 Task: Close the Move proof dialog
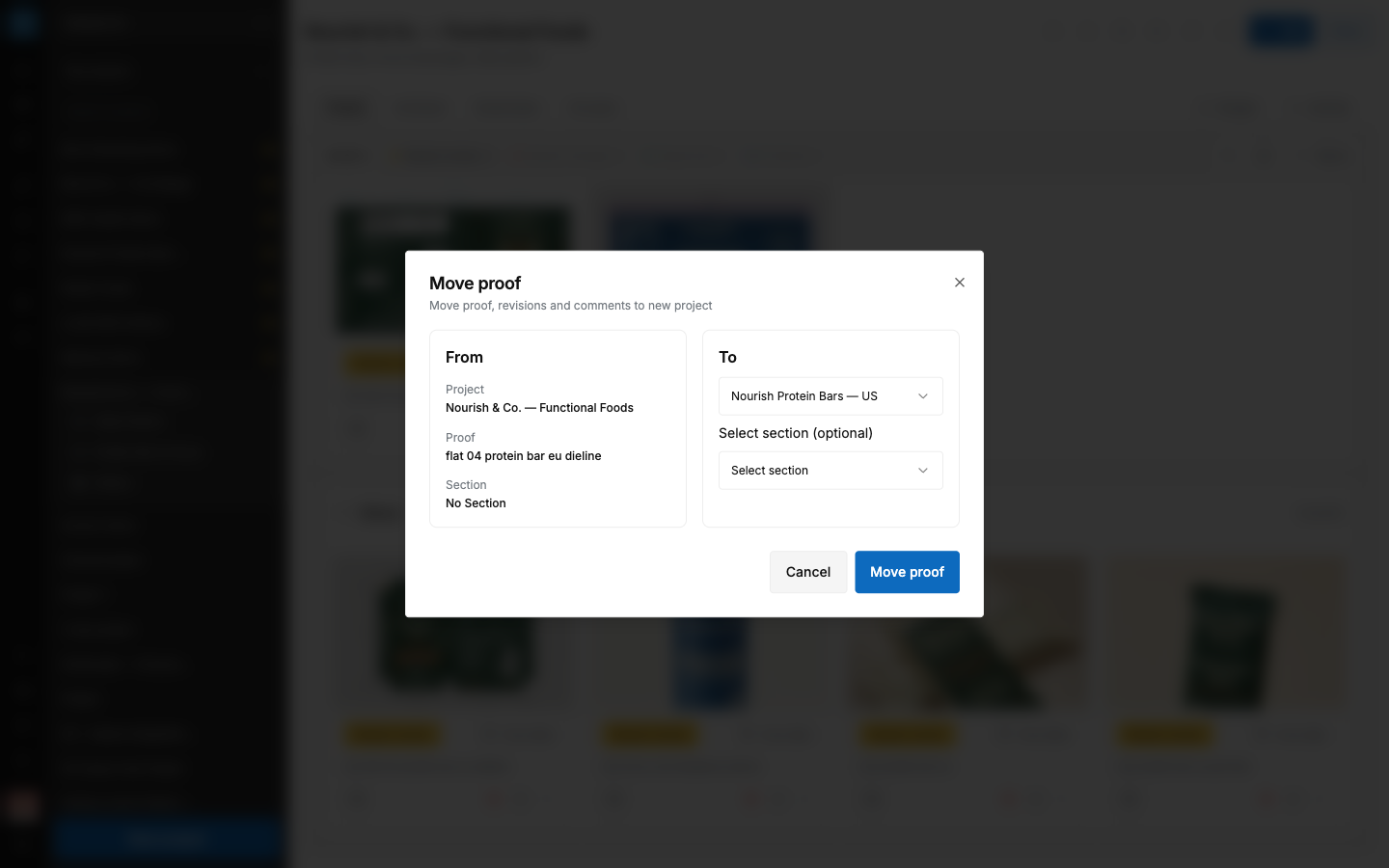[x=959, y=283]
